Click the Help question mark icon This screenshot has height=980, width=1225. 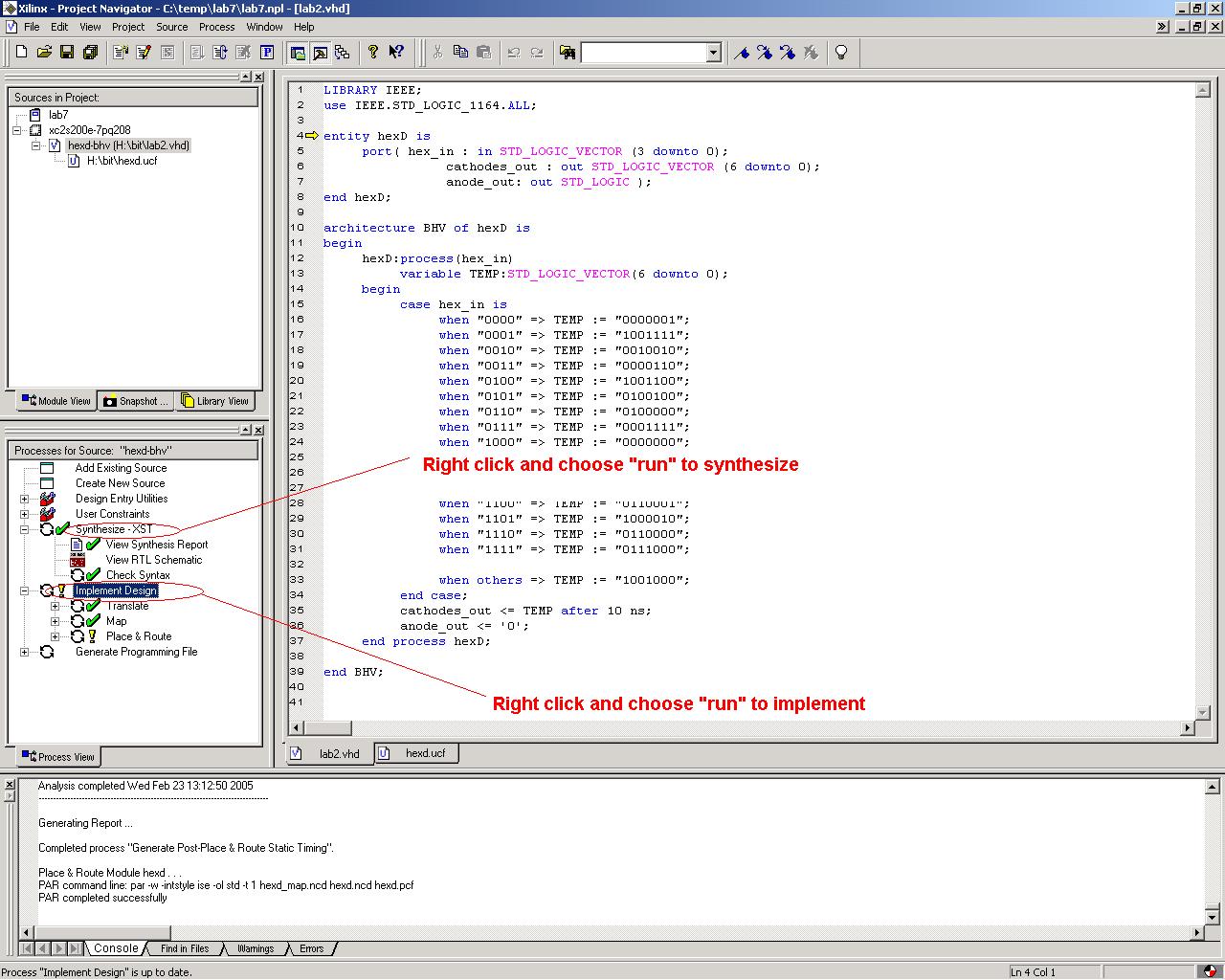tap(373, 53)
